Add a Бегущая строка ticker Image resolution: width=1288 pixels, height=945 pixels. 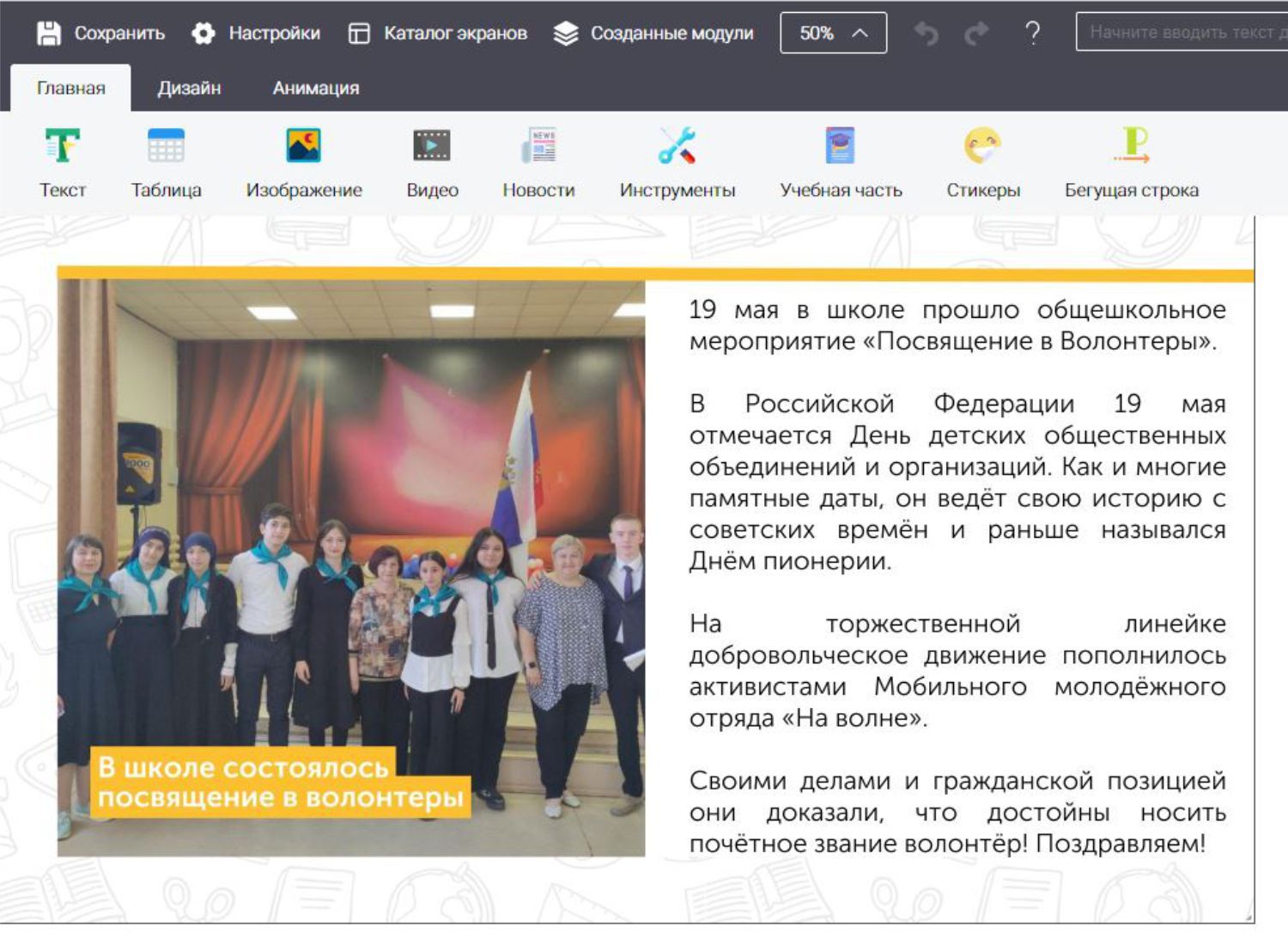[x=1132, y=163]
